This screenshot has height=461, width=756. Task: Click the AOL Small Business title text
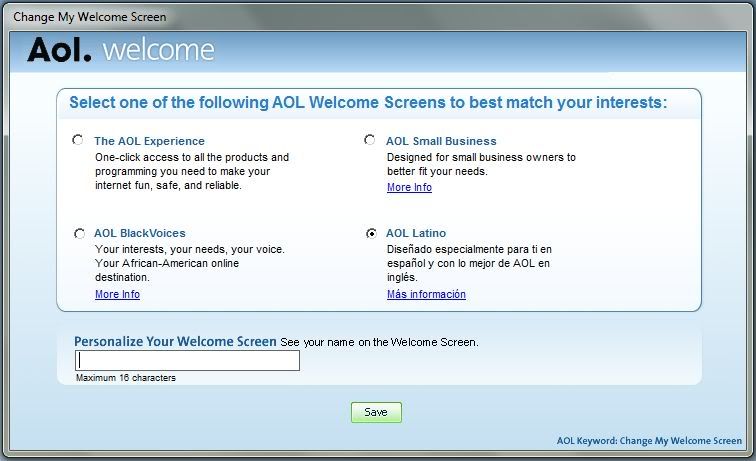[x=441, y=141]
